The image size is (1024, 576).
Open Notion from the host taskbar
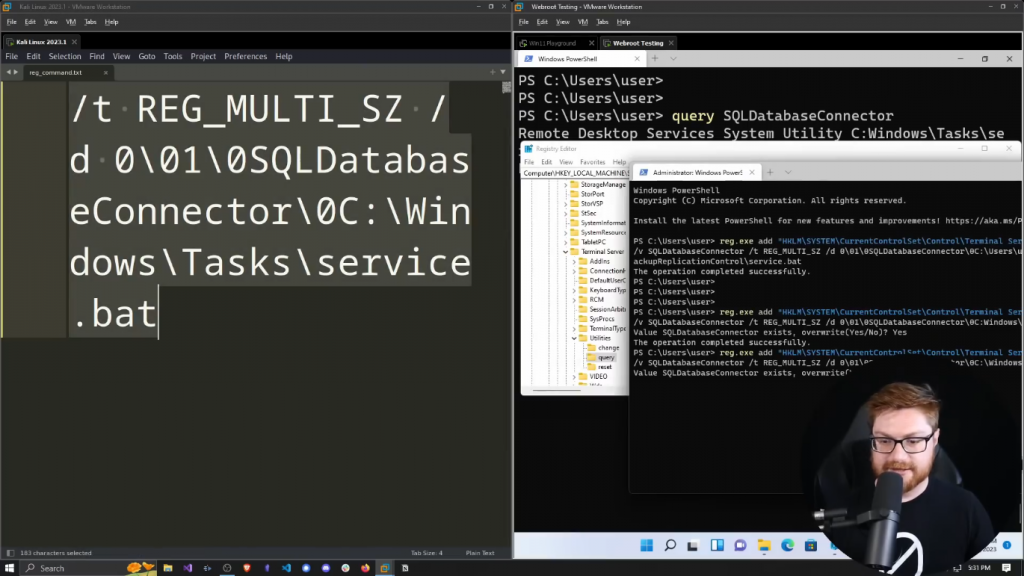coord(405,568)
